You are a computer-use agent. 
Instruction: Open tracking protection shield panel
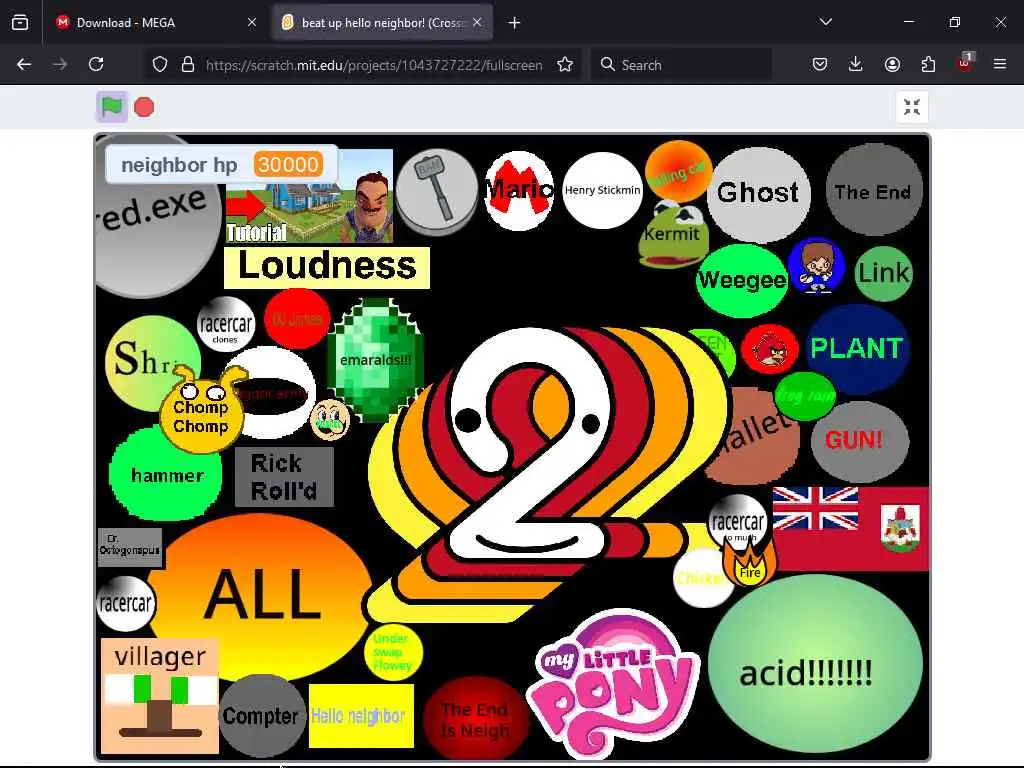click(160, 64)
